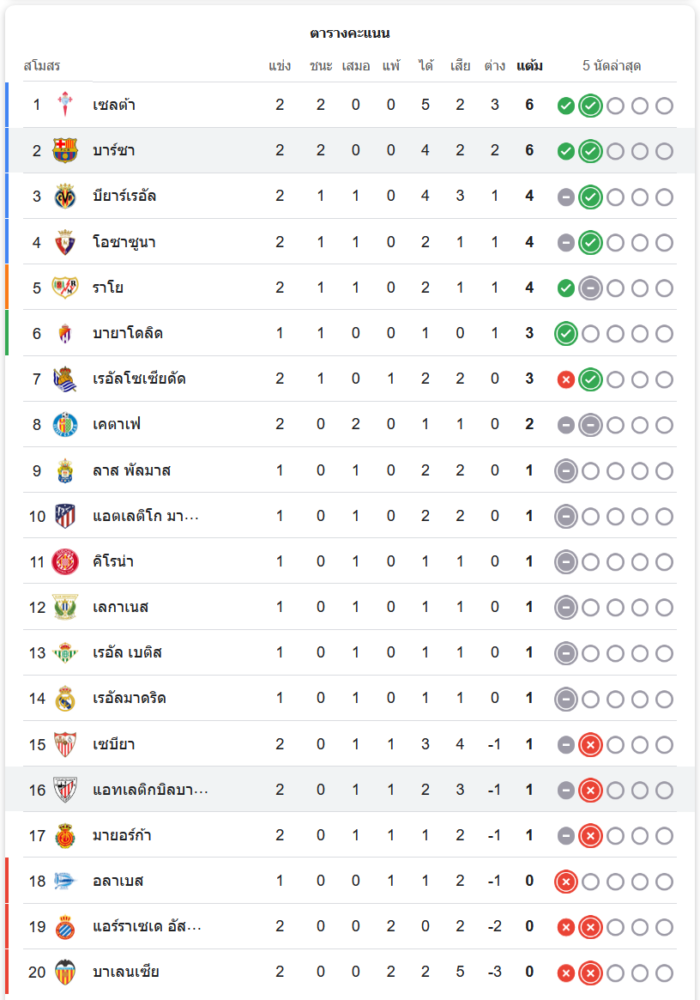Click the ตารางคะแนน table title
Screen dimensions: 700x1000
[350, 34]
